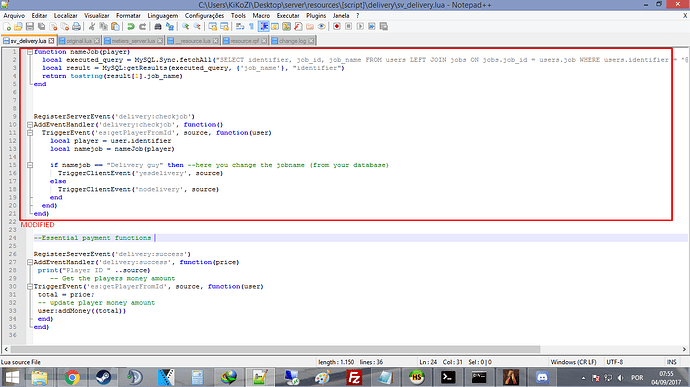
Task: Click the Print toolbar icon
Action: click(77, 26)
